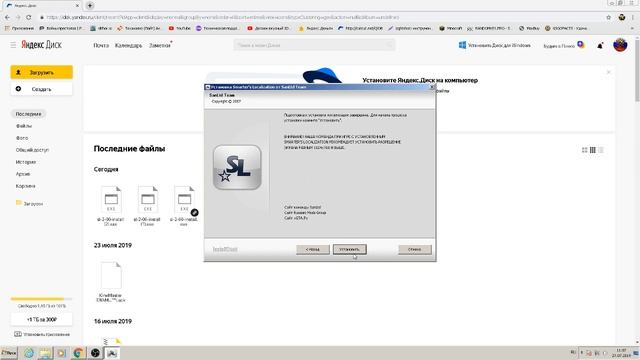Click the taskbar clock
Screen dimensions: 640x360
[x=621, y=353]
